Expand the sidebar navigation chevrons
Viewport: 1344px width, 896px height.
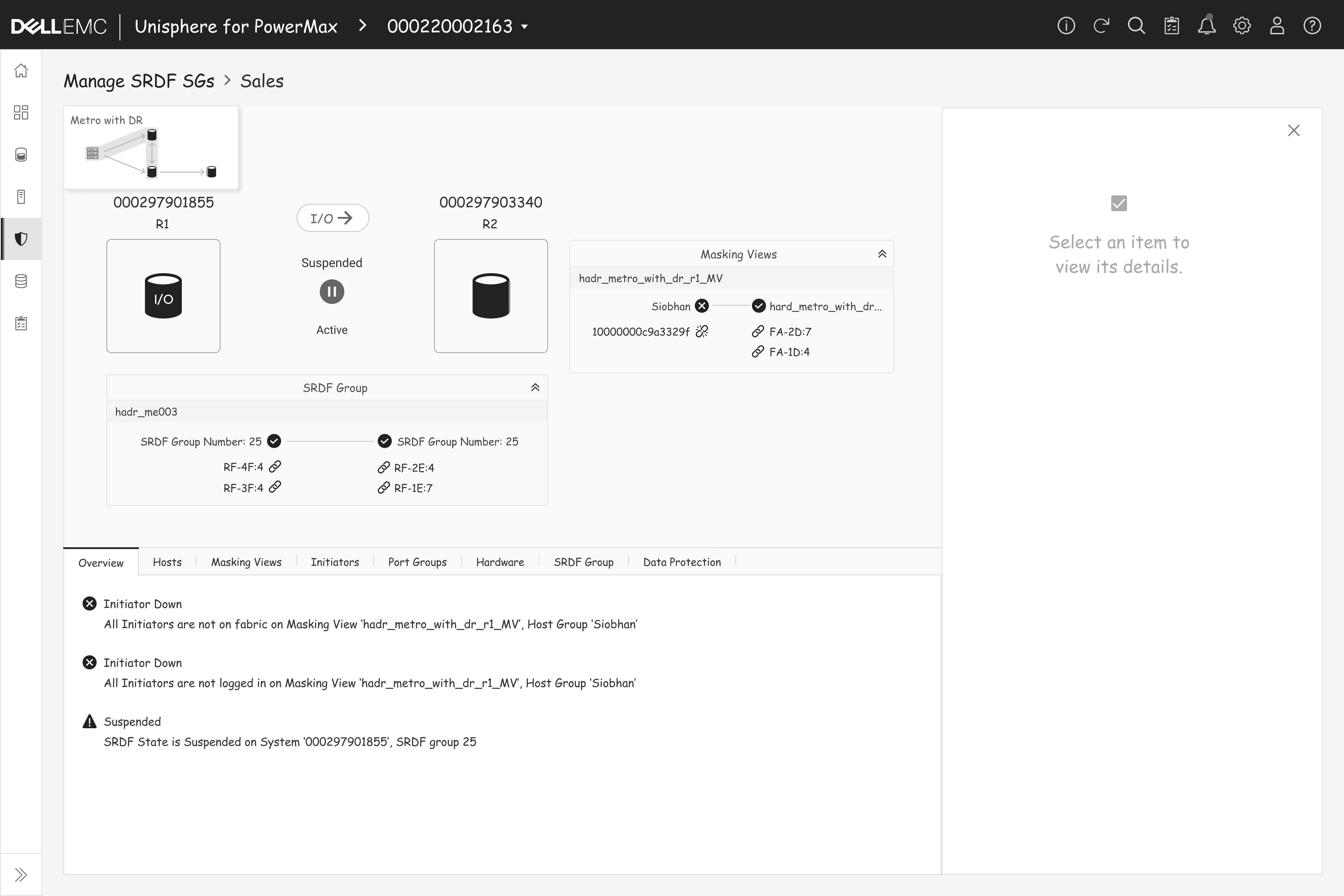coord(21,874)
